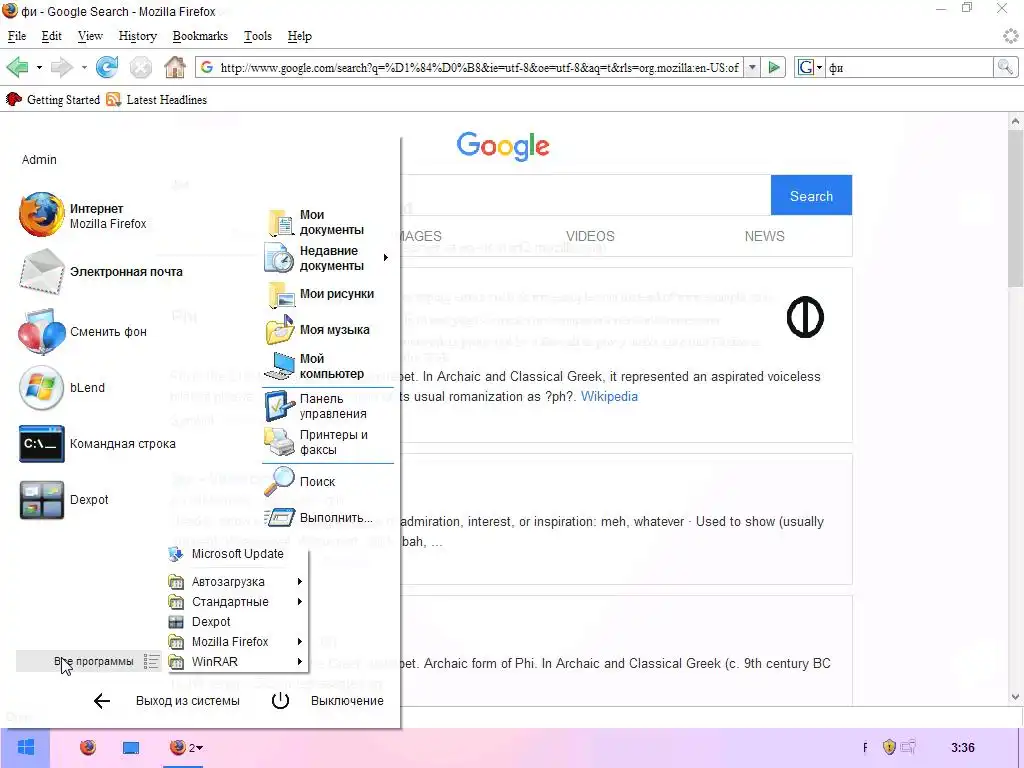
Task: Open Мои документы folder
Action: [316, 223]
